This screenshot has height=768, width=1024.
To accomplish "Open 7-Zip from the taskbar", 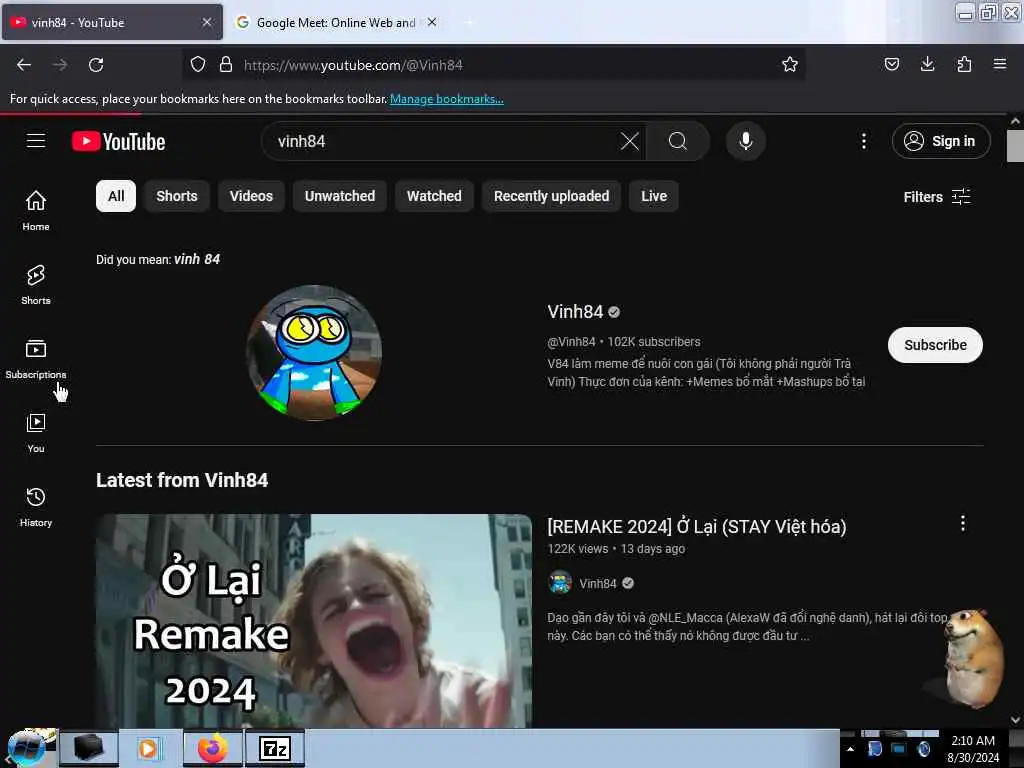I will [x=275, y=748].
